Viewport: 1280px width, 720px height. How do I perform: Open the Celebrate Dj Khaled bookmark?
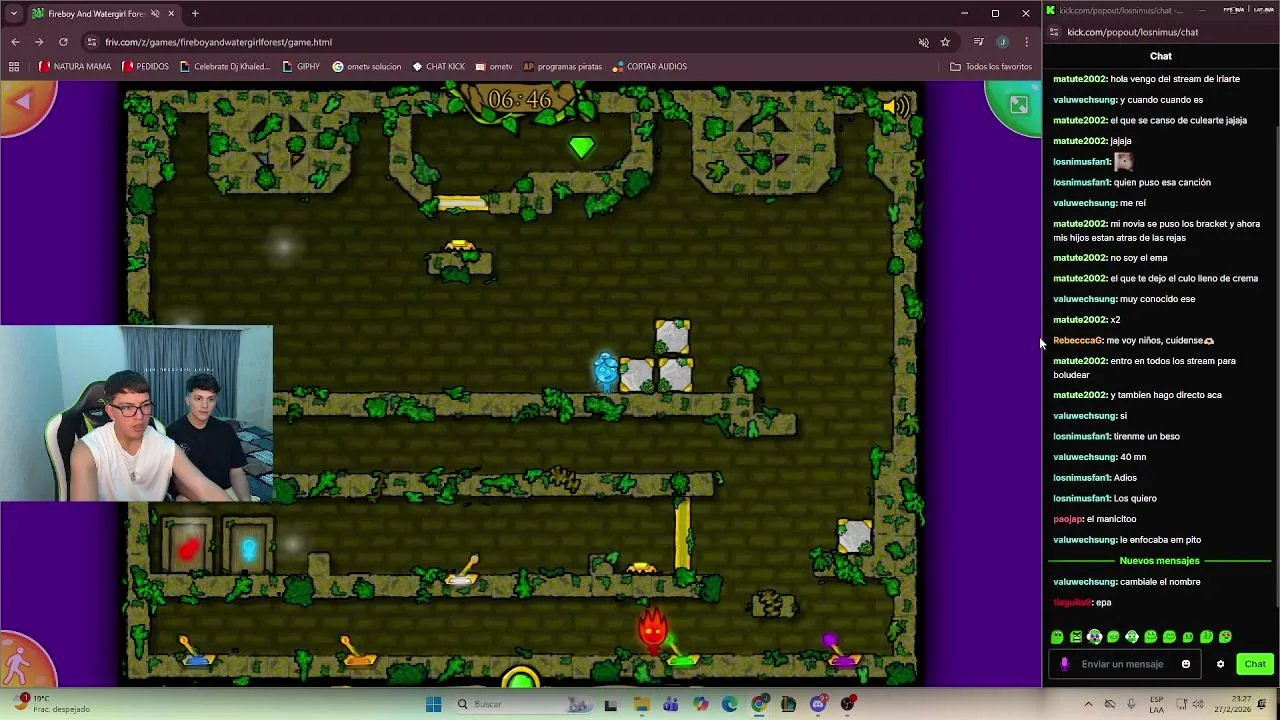(x=225, y=67)
